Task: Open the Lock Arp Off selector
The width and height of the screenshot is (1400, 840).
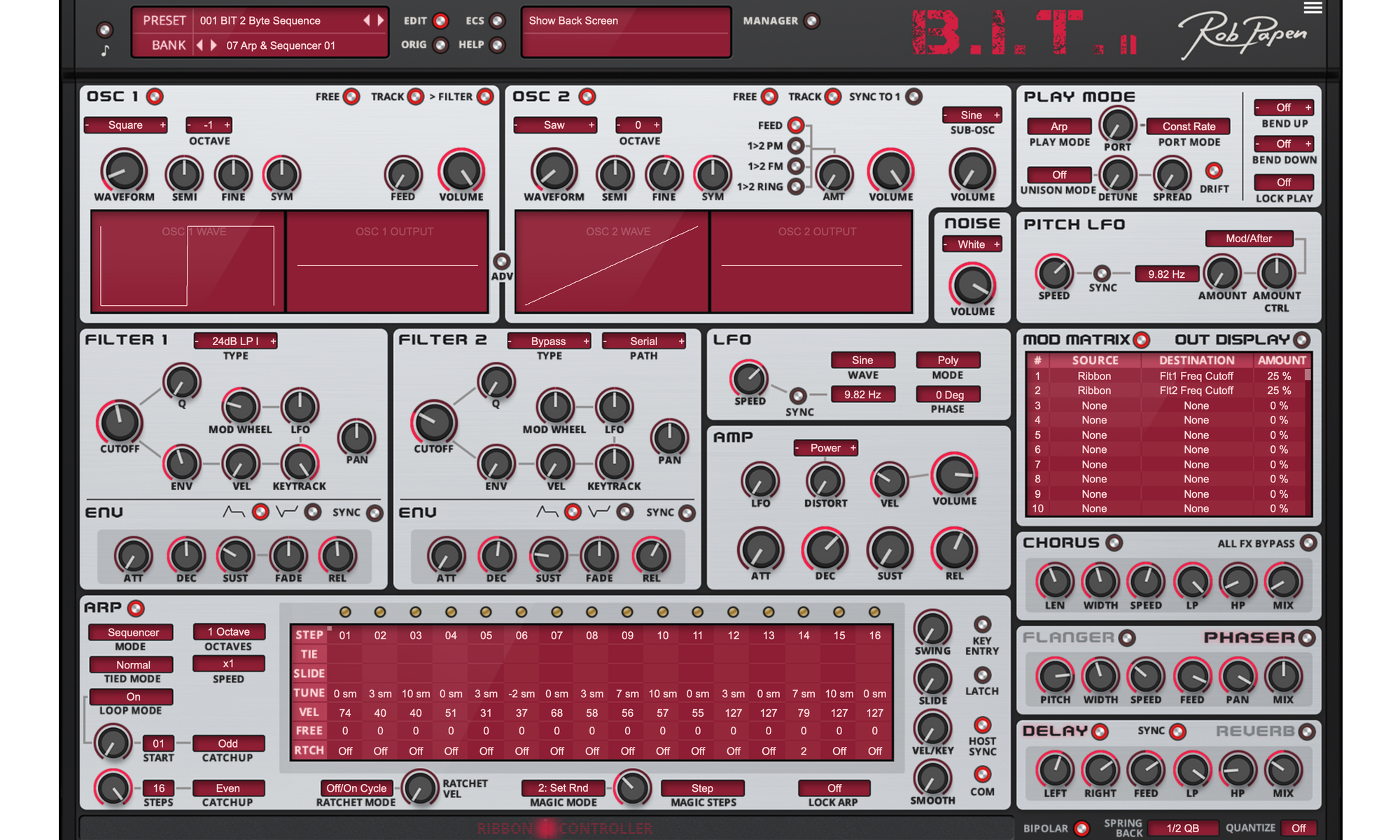Action: tap(834, 788)
